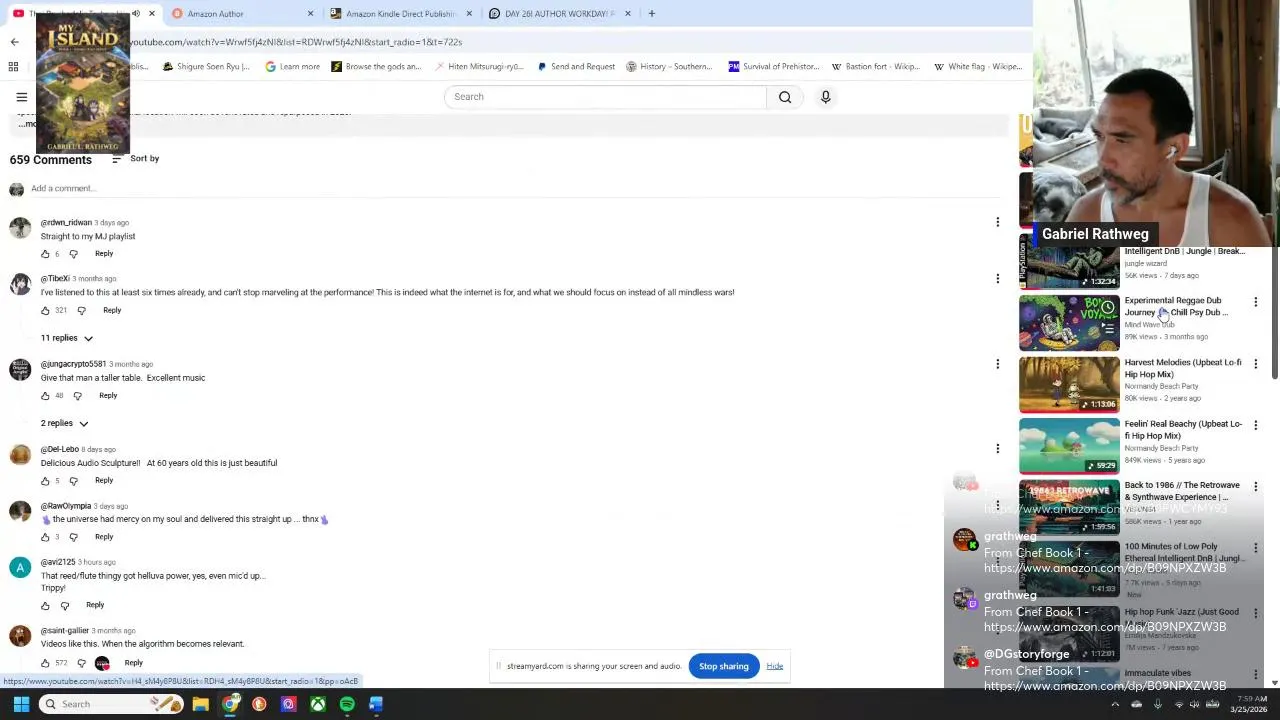Screen dimensions: 1280x720
Task: Hide the StreamYard sharing notification
Action: click(775, 666)
